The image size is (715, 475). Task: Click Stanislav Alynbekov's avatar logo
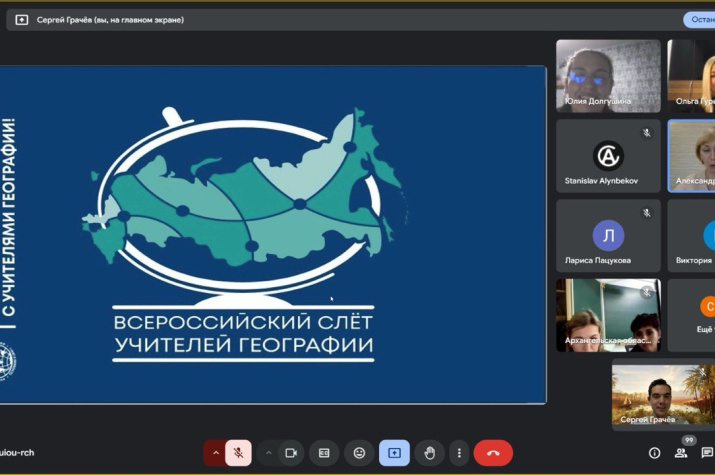pyautogui.click(x=608, y=155)
